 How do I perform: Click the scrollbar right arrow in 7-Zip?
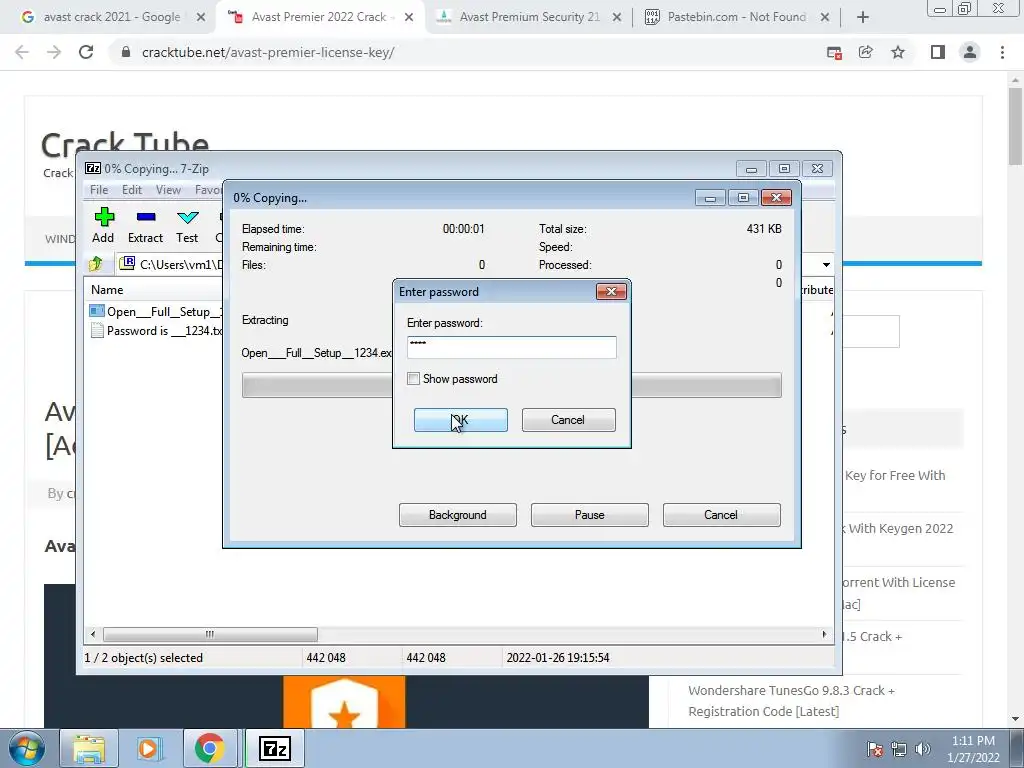[x=824, y=634]
